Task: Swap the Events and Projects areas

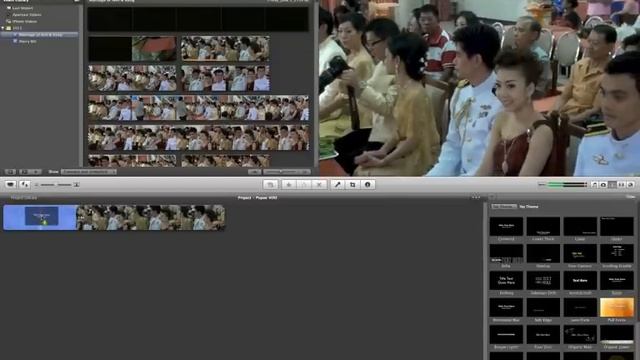Action: [x=24, y=184]
